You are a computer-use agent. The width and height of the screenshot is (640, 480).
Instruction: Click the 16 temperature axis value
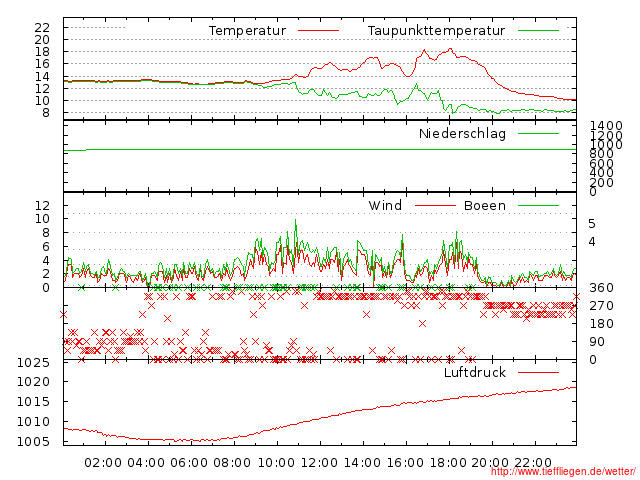click(x=42, y=64)
